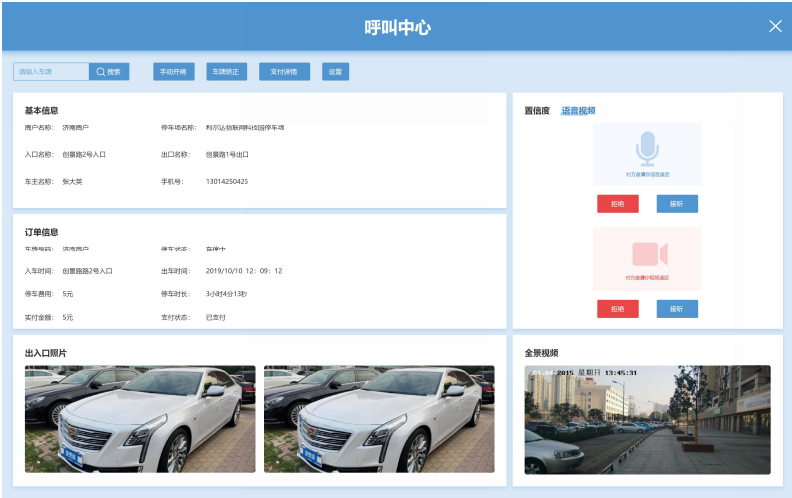Click the video invitation caption under camera

(x=648, y=278)
